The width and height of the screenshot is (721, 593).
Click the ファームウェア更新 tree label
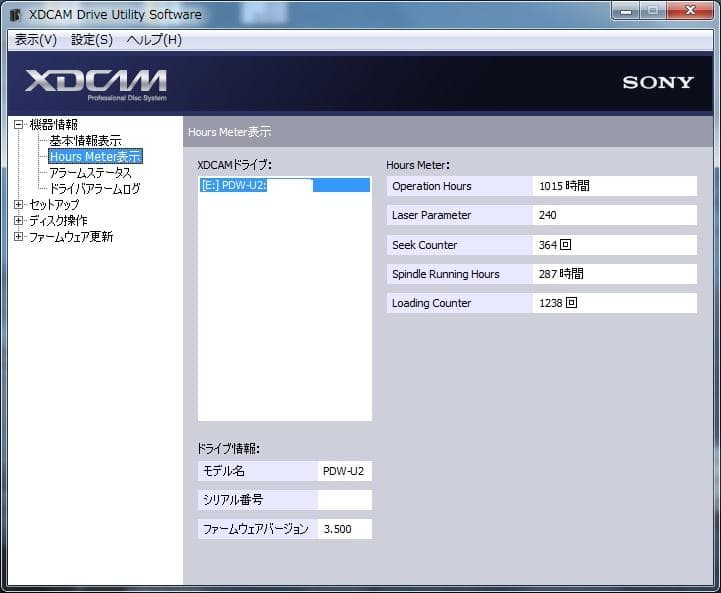pos(71,237)
